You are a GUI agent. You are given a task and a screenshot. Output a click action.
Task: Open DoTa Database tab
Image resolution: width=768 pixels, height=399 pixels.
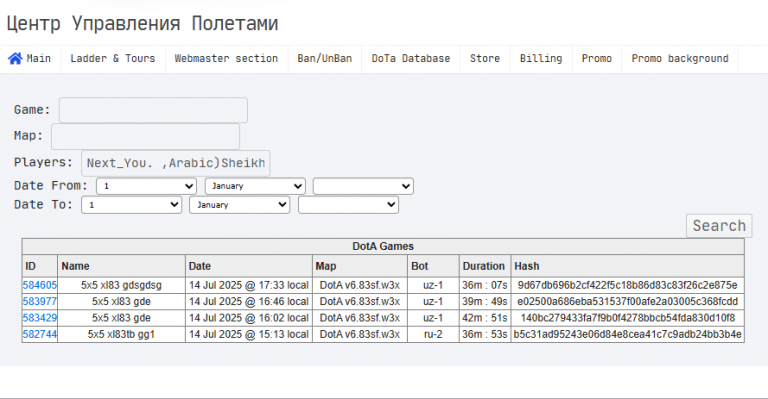(410, 59)
